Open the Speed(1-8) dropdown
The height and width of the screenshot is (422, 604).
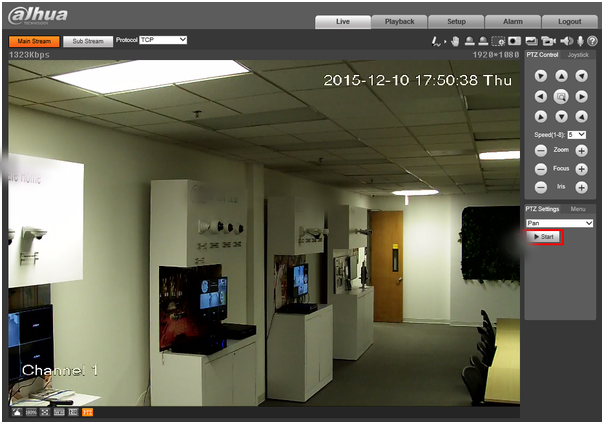click(x=577, y=135)
